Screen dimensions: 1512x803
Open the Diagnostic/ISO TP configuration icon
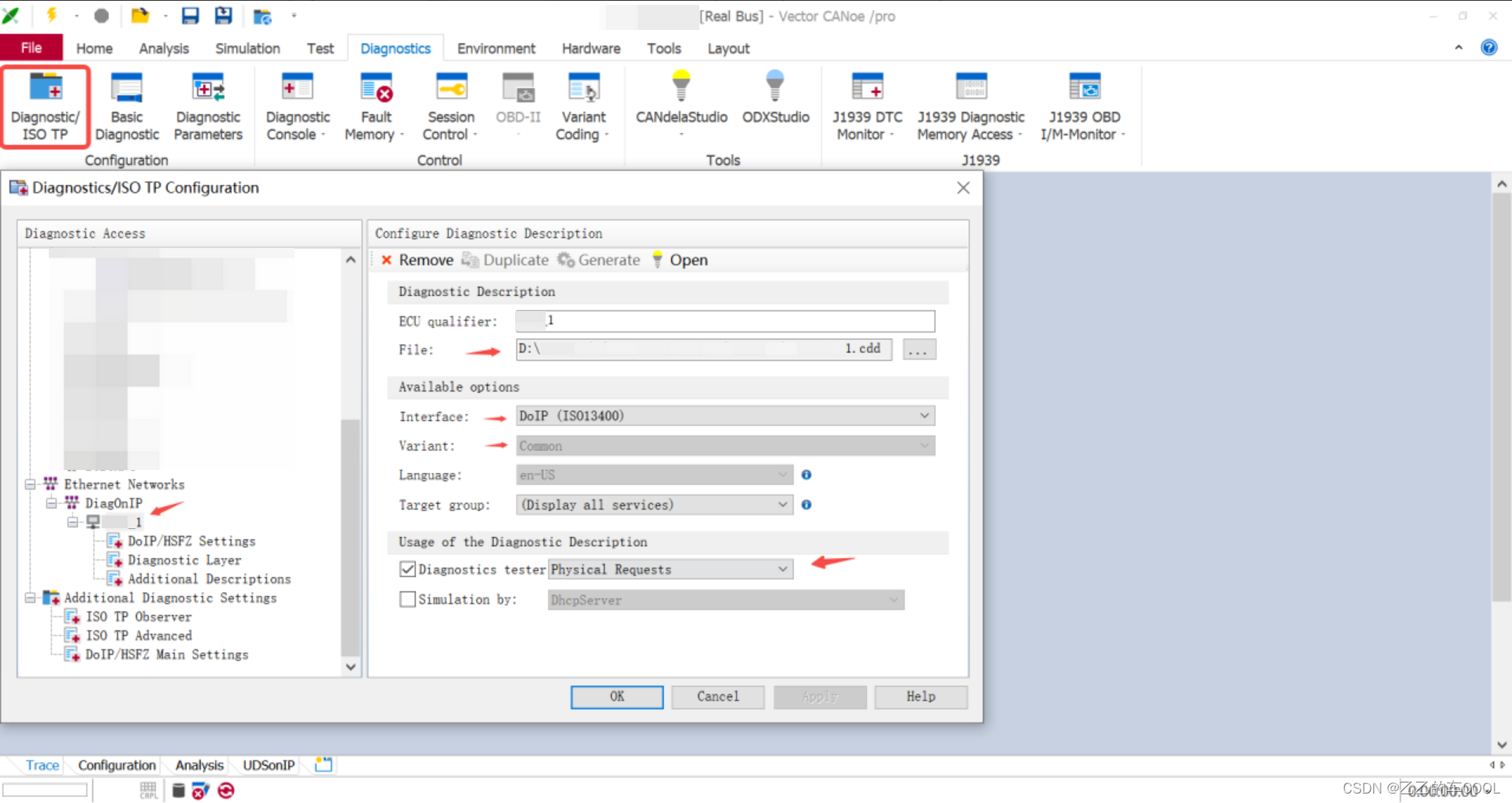pyautogui.click(x=45, y=106)
